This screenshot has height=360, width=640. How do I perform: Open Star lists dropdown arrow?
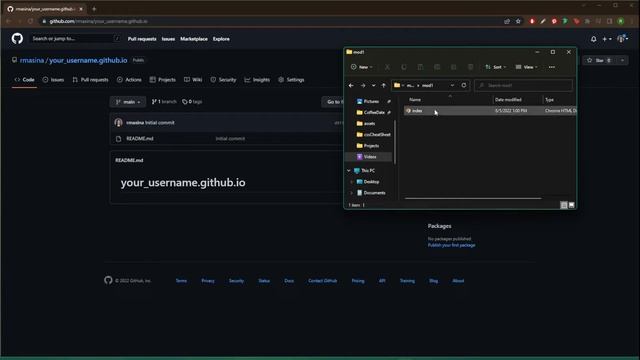click(x=622, y=60)
